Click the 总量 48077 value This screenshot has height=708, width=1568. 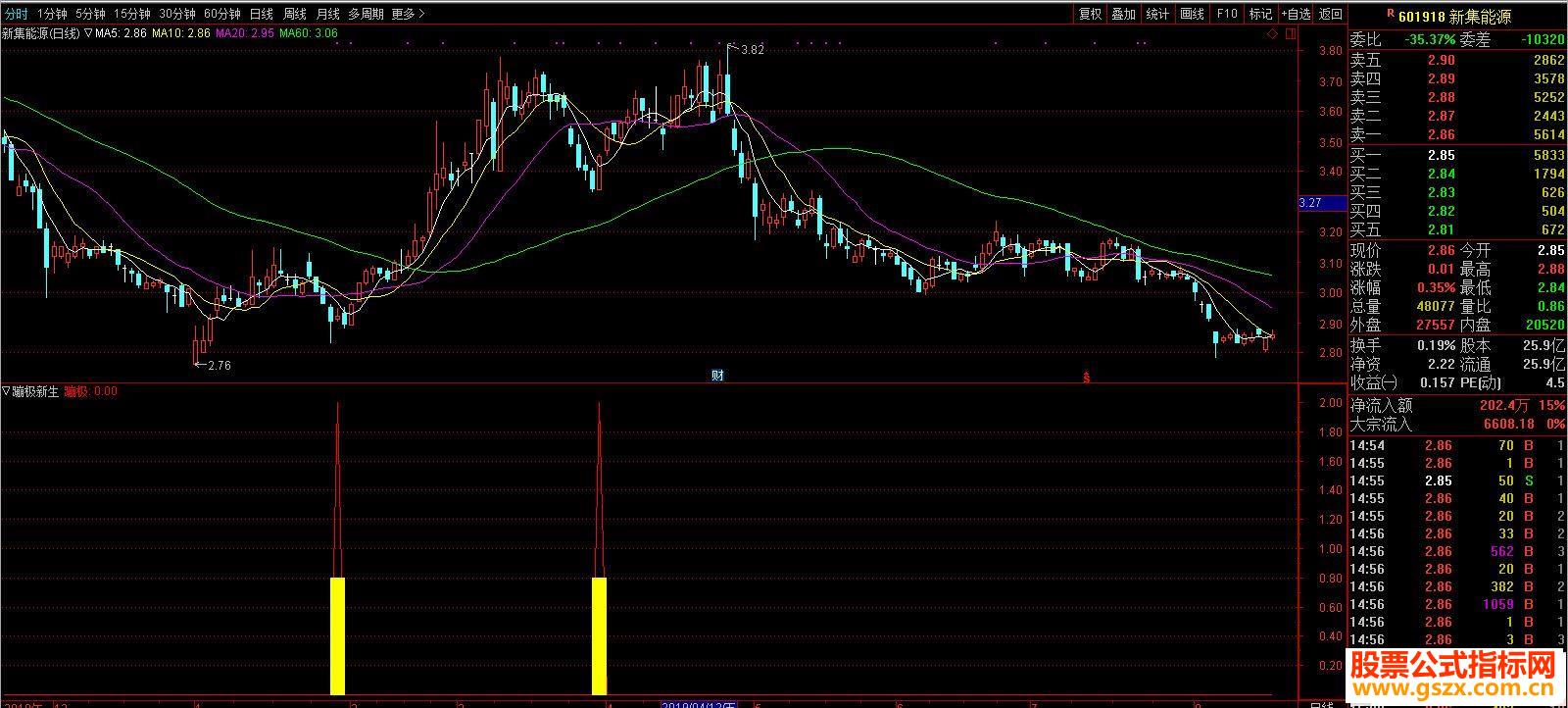tap(1434, 306)
